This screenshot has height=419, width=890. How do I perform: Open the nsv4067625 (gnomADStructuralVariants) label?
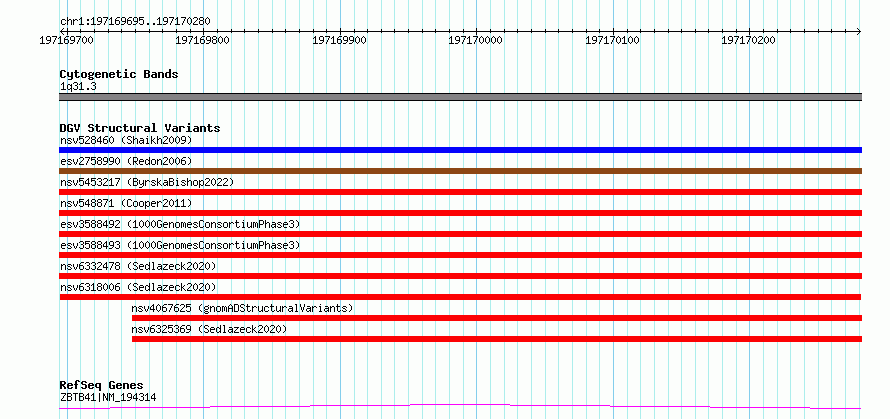pyautogui.click(x=242, y=308)
